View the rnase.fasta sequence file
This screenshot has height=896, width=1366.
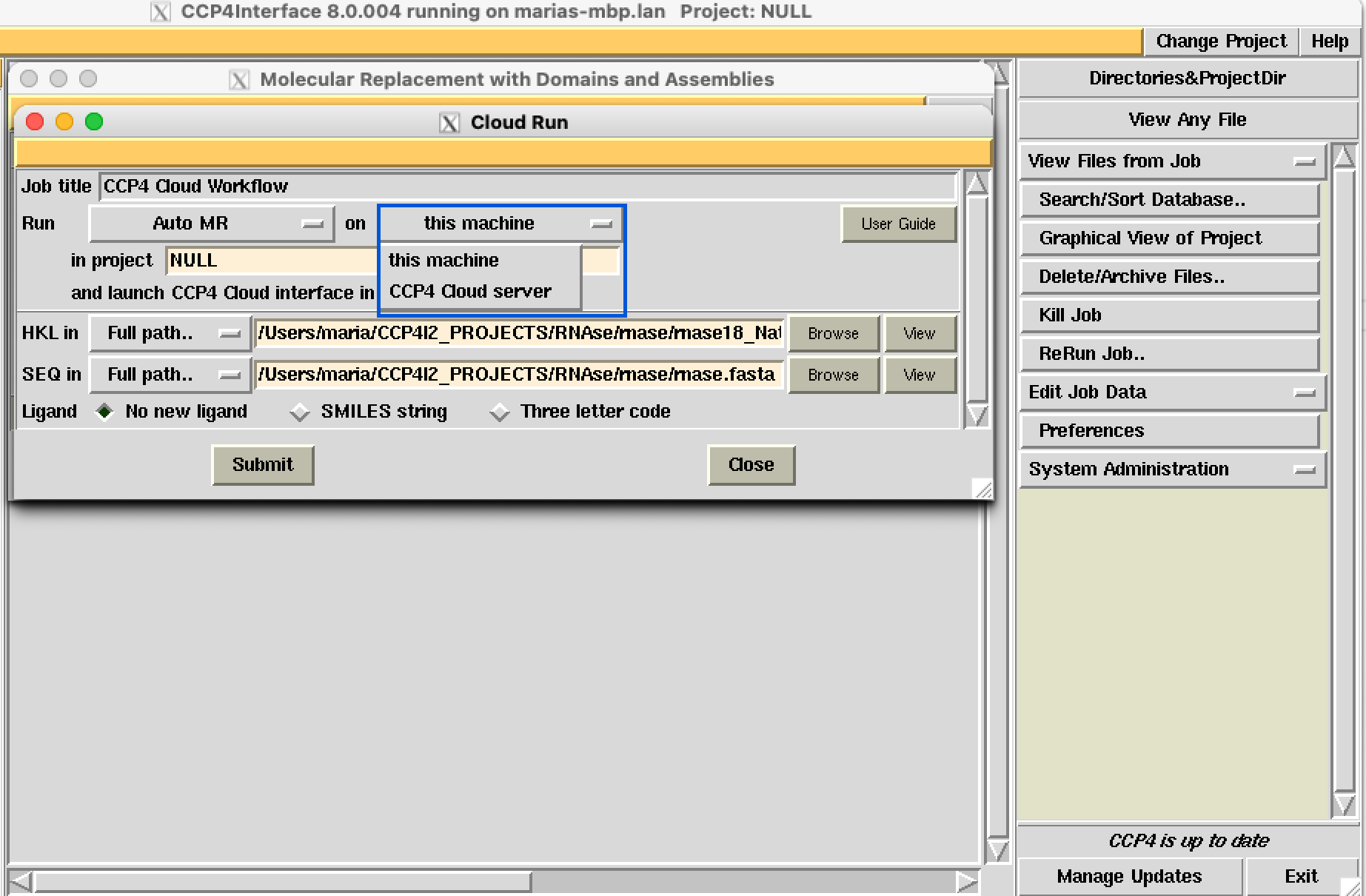point(920,375)
